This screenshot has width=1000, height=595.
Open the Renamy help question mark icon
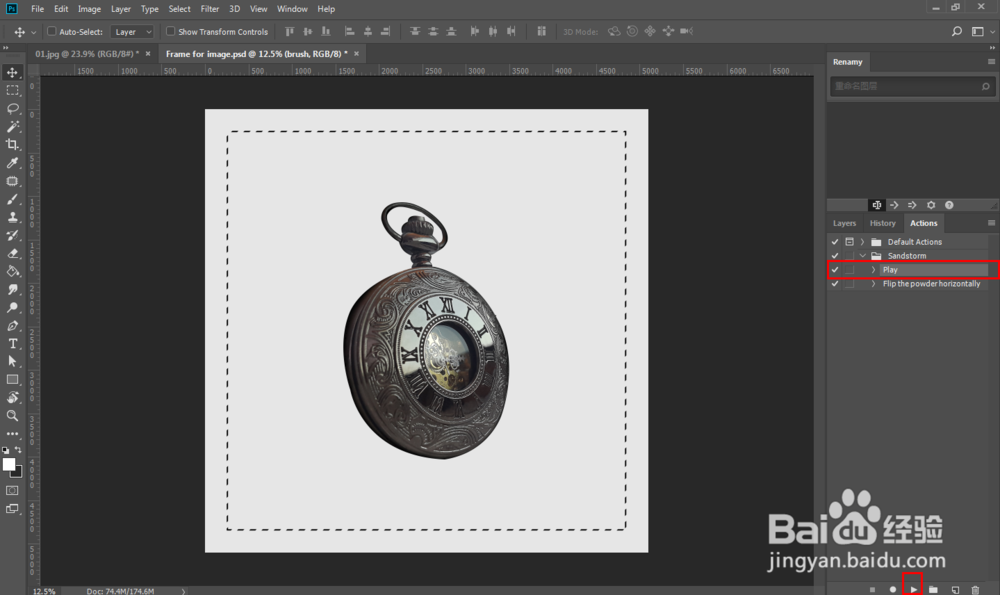pyautogui.click(x=949, y=205)
